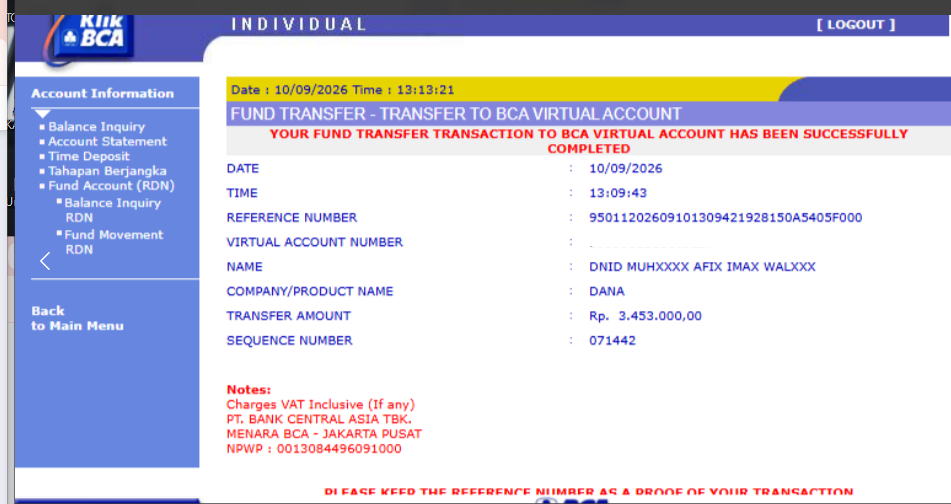Open the Account Information menu header
This screenshot has width=951, height=504.
[x=102, y=93]
